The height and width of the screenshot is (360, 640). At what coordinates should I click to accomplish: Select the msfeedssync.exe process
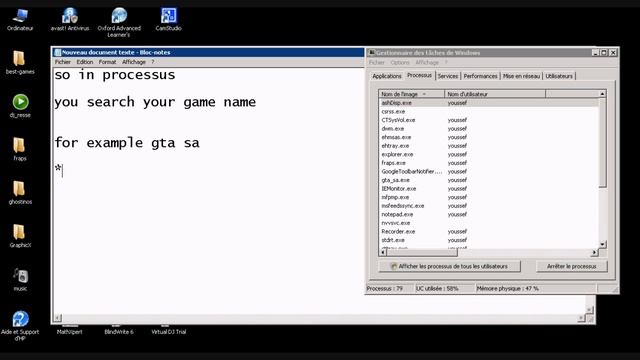(489, 206)
